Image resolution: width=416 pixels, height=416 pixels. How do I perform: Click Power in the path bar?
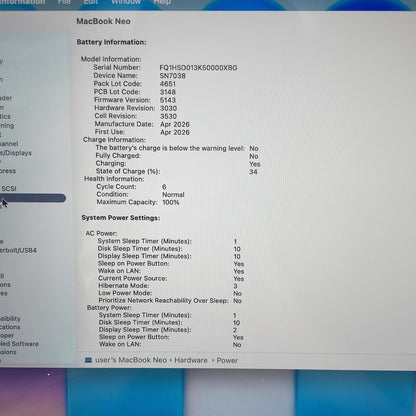pyautogui.click(x=227, y=360)
